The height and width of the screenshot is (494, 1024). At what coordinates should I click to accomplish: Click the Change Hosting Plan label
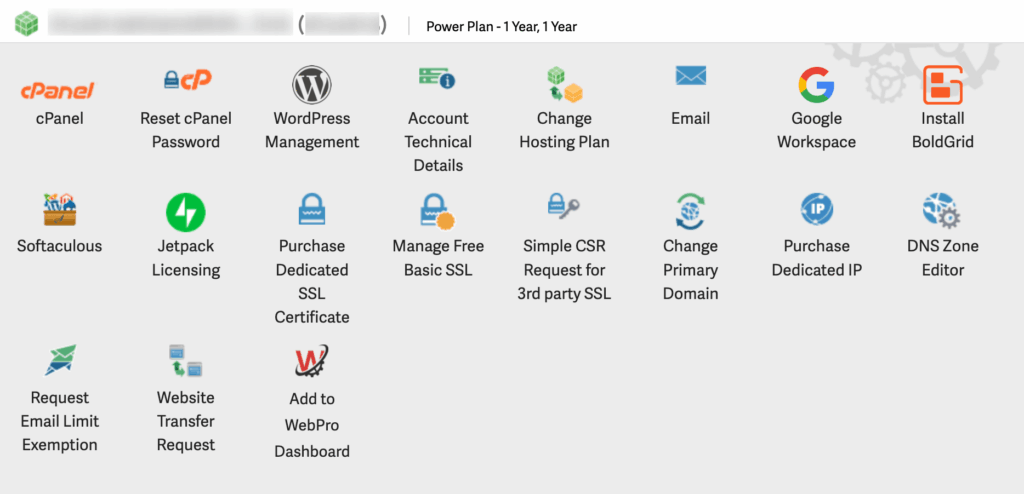[x=564, y=130]
